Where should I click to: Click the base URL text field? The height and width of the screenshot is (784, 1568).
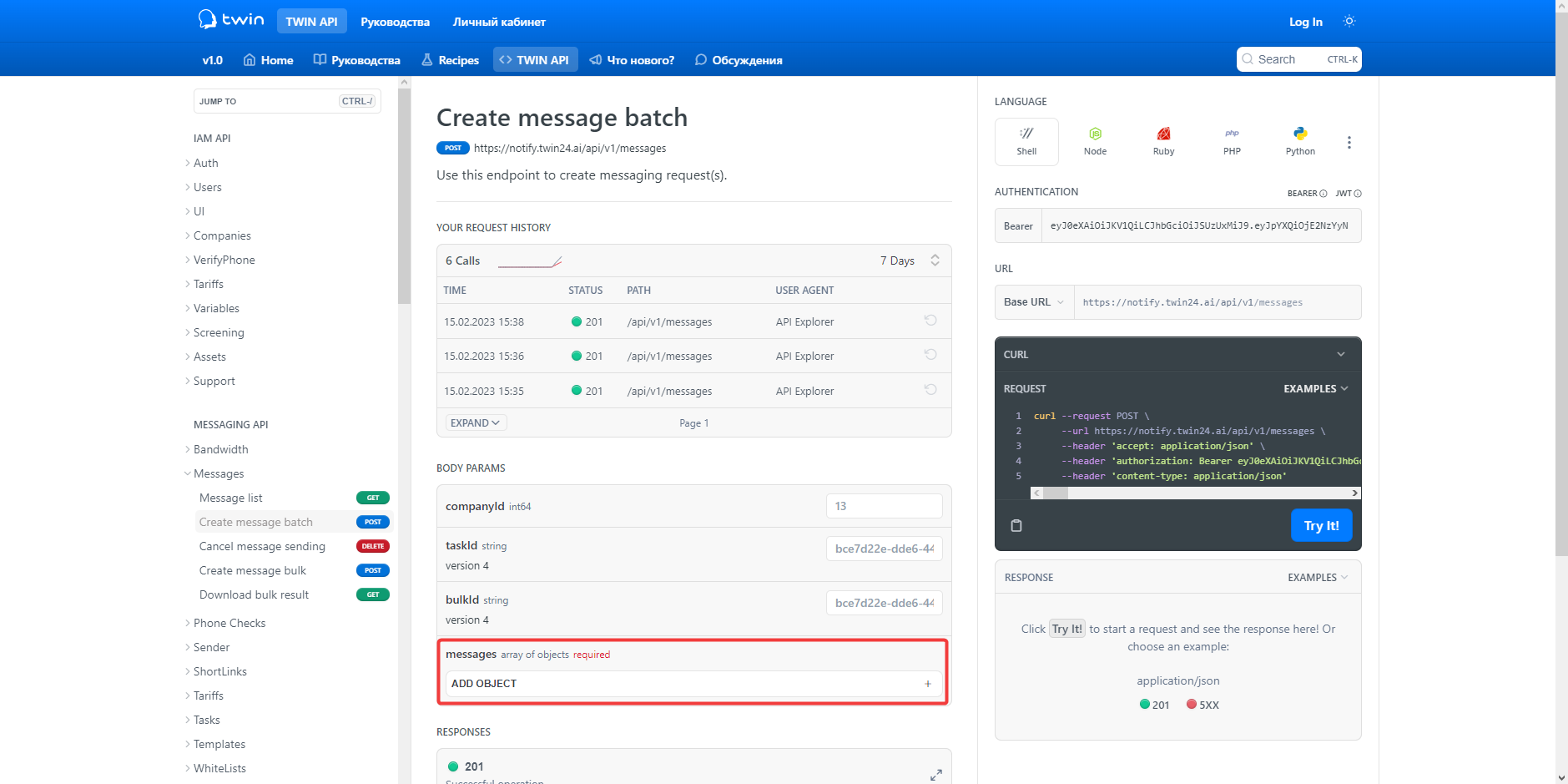coord(1218,302)
